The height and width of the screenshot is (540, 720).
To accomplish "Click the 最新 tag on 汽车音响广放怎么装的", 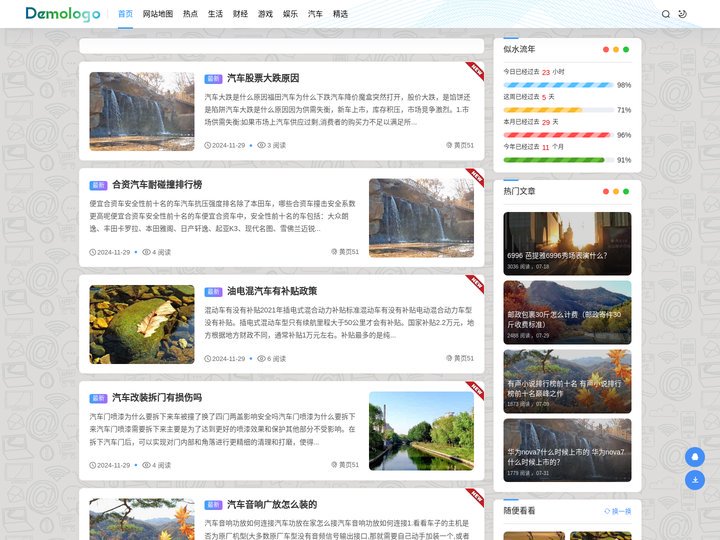I will (214, 505).
